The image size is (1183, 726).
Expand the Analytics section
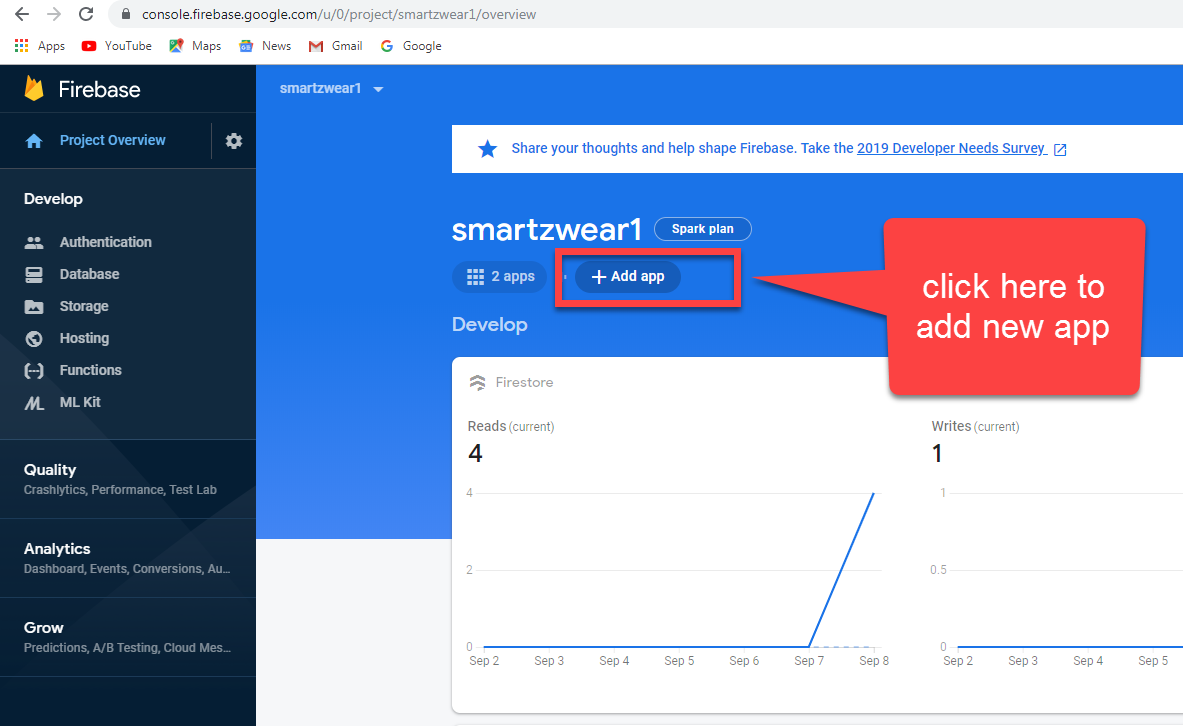pos(128,558)
